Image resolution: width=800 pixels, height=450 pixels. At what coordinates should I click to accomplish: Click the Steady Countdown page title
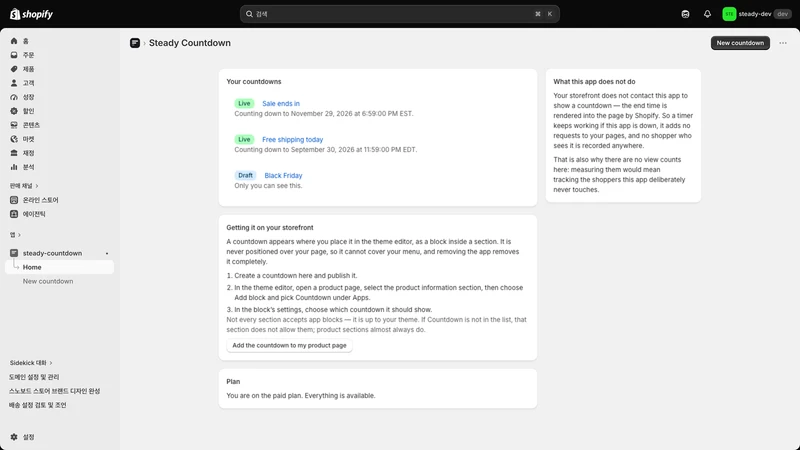190,43
